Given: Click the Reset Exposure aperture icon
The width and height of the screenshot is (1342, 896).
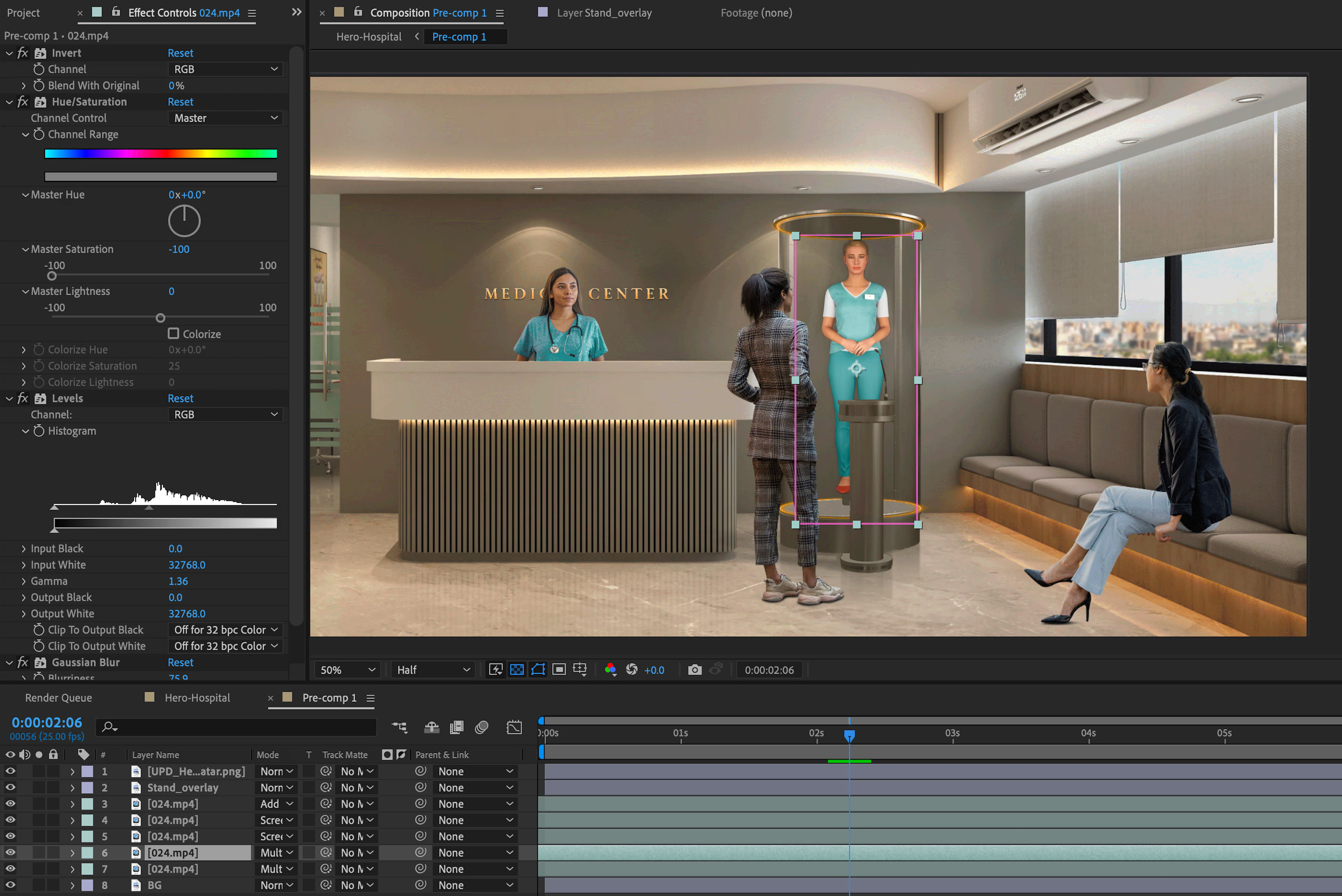Looking at the screenshot, I should (631, 670).
